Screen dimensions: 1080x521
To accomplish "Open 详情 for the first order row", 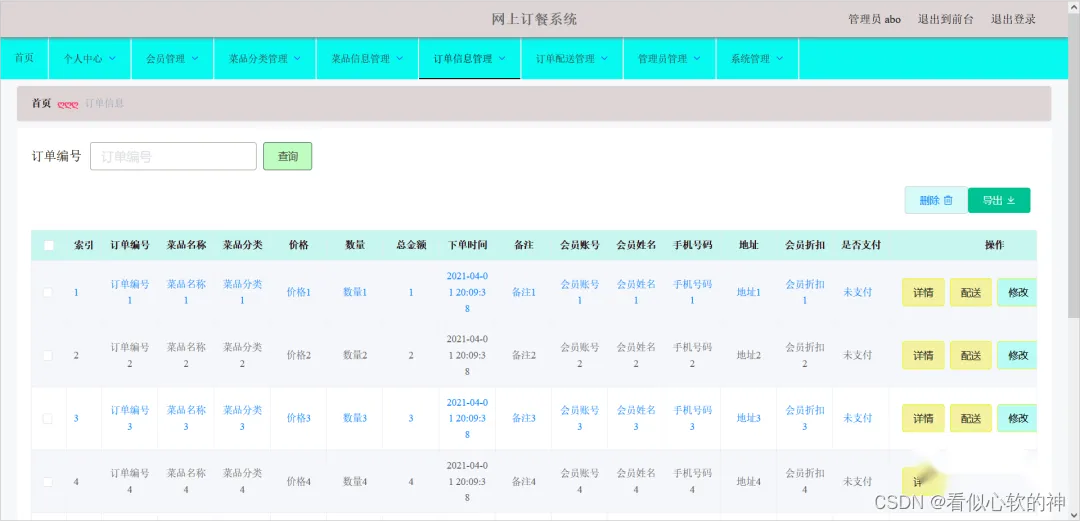I will 923,292.
